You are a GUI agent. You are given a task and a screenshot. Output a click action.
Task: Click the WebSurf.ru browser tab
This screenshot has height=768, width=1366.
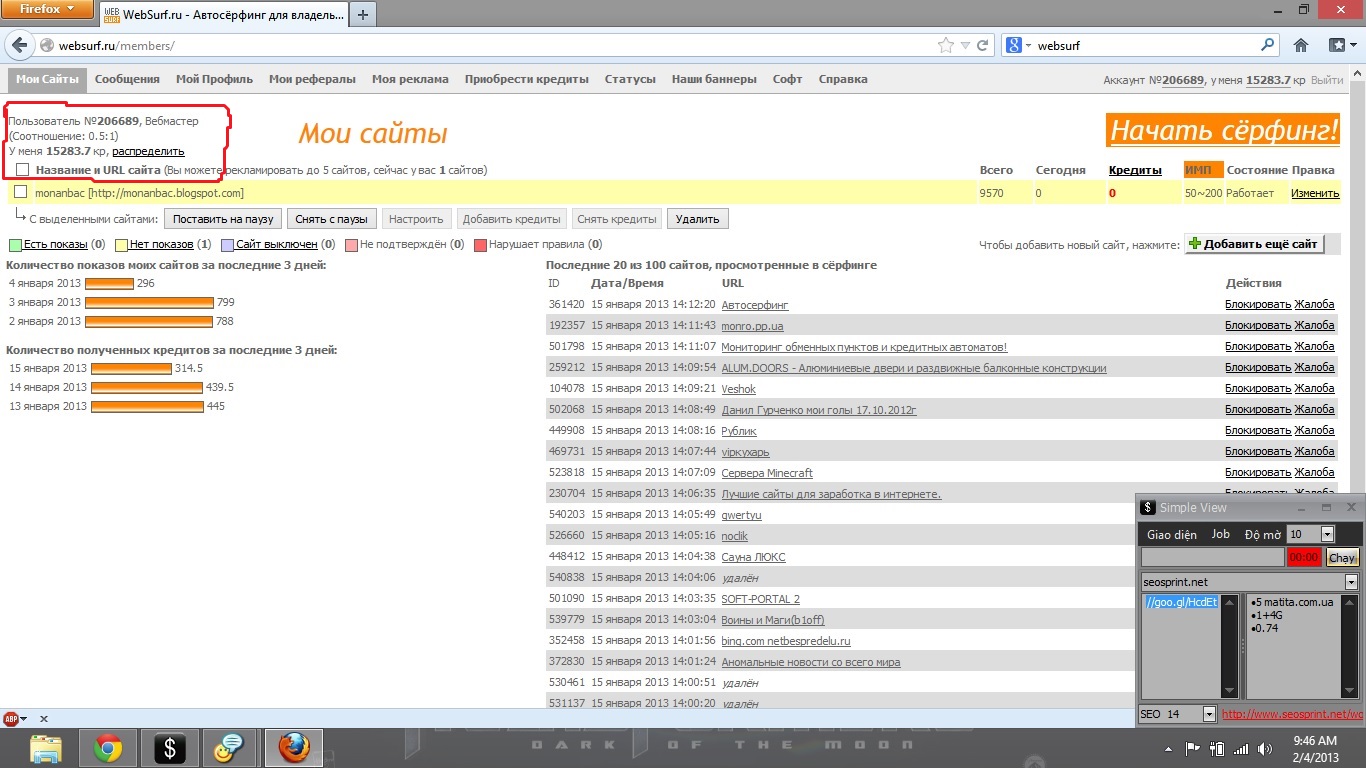(223, 14)
